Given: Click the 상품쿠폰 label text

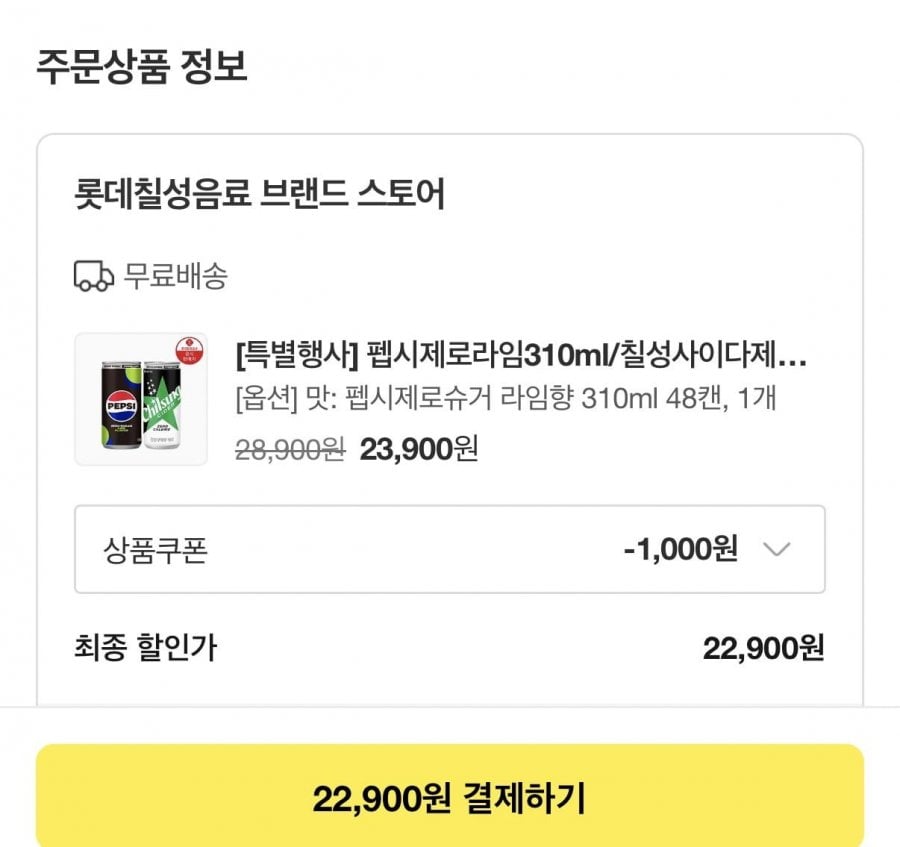Looking at the screenshot, I should 155,550.
